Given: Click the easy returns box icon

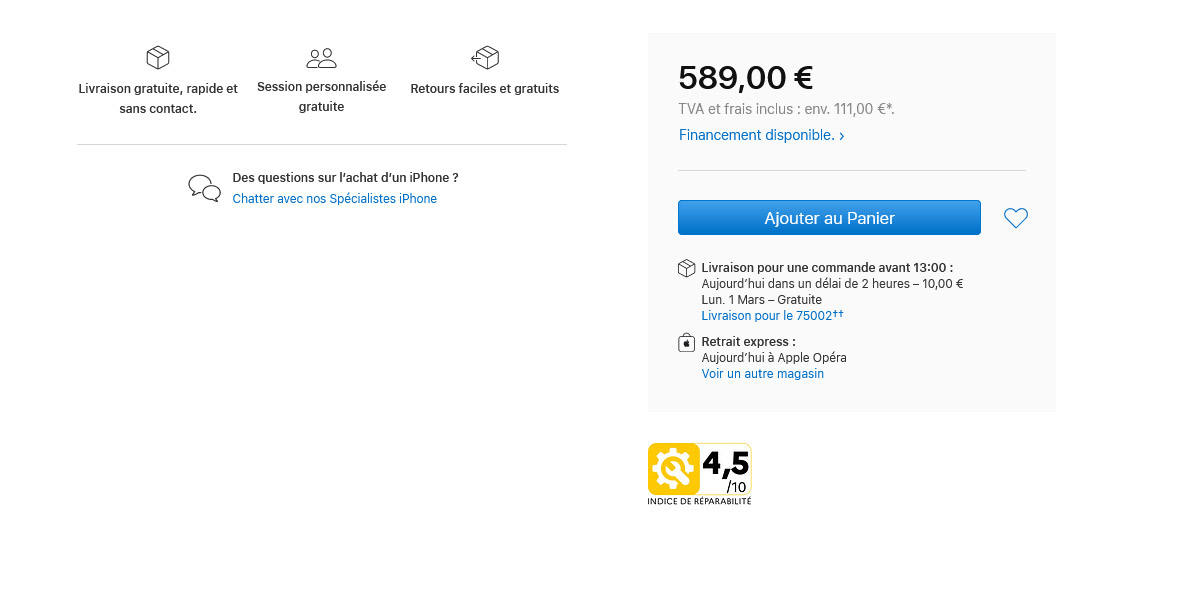Looking at the screenshot, I should (x=485, y=57).
